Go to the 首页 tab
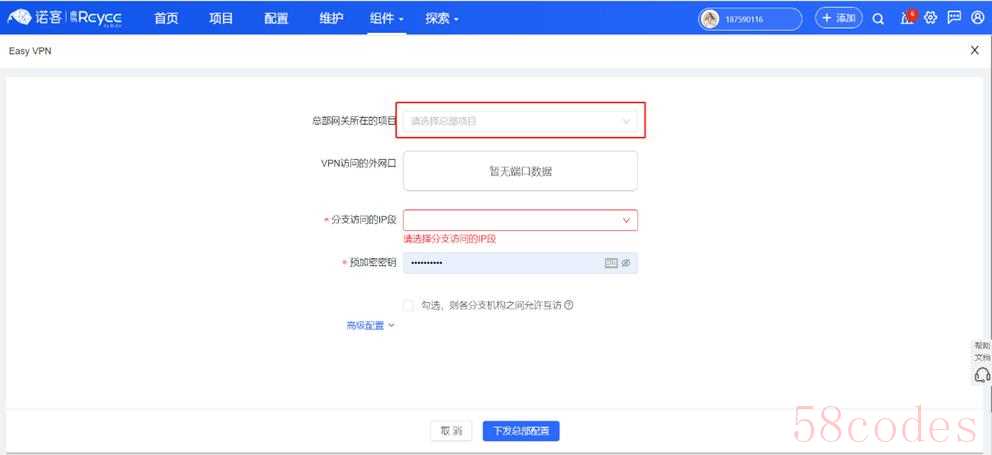This screenshot has width=992, height=455. (x=166, y=18)
